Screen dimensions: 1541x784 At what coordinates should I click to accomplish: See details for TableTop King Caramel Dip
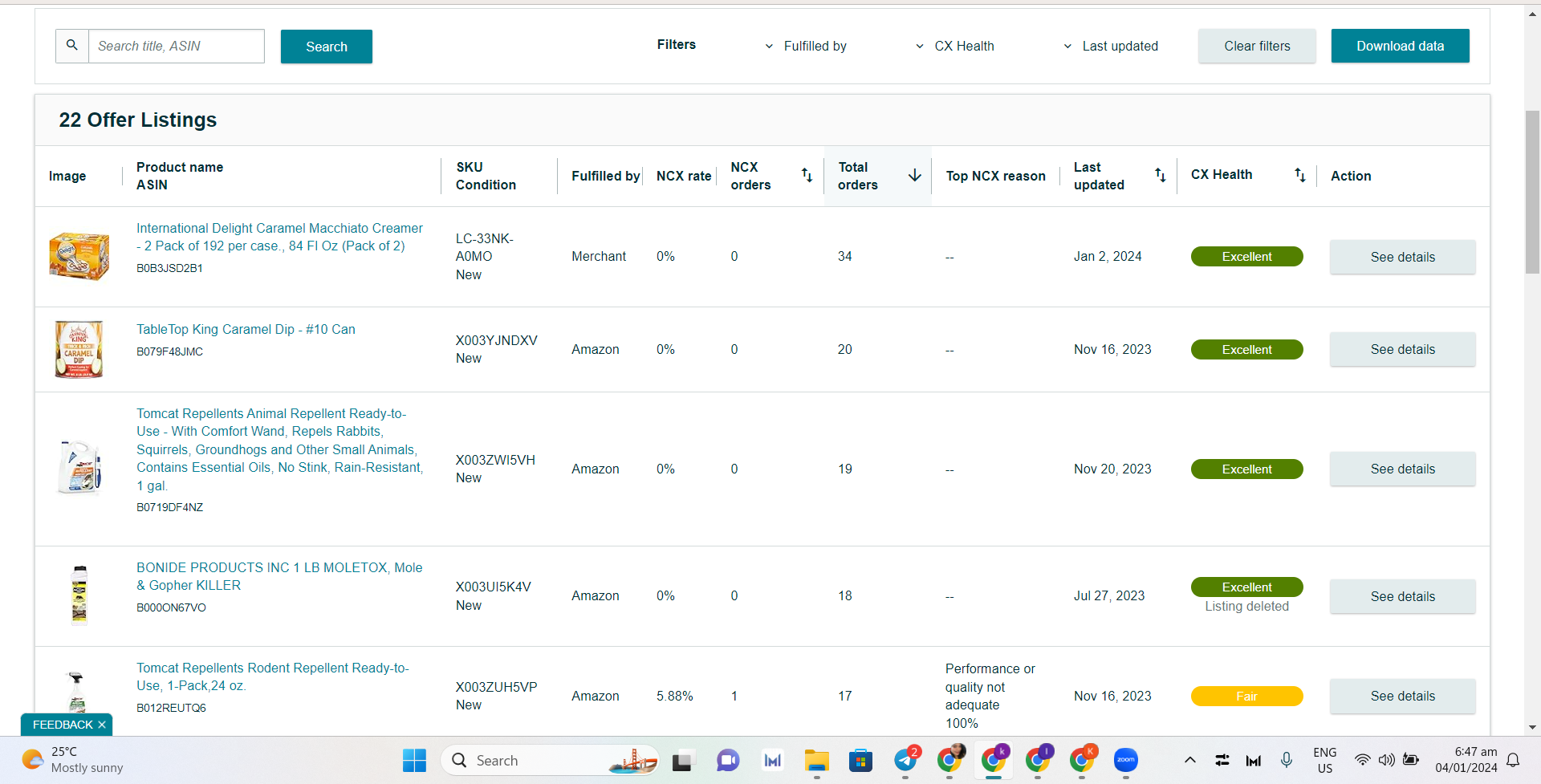pos(1403,349)
